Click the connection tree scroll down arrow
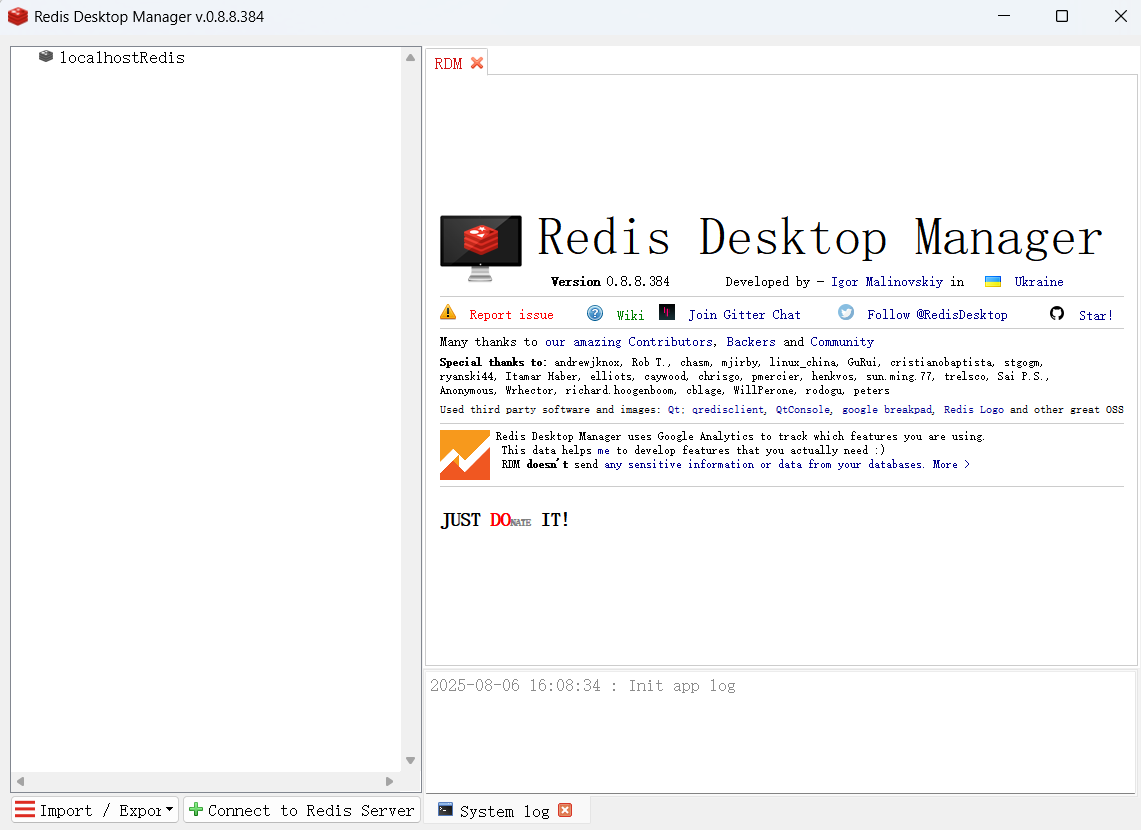This screenshot has width=1141, height=830. point(410,760)
